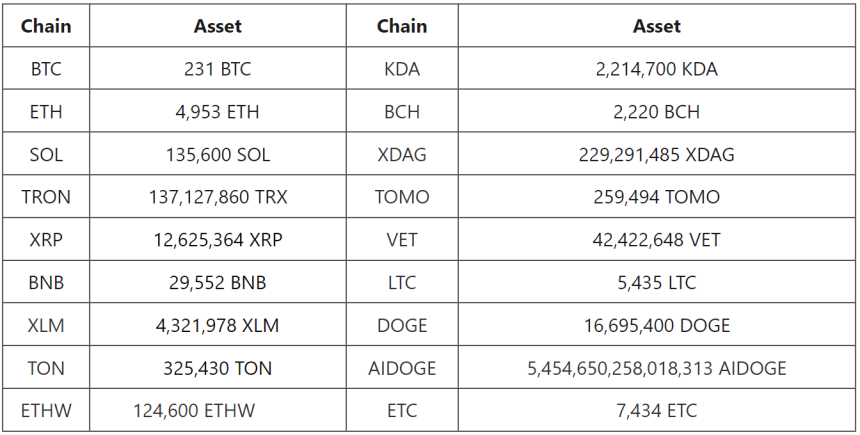Select the 2,220 BCH asset cell
Image resolution: width=860 pixels, height=435 pixels.
click(656, 113)
